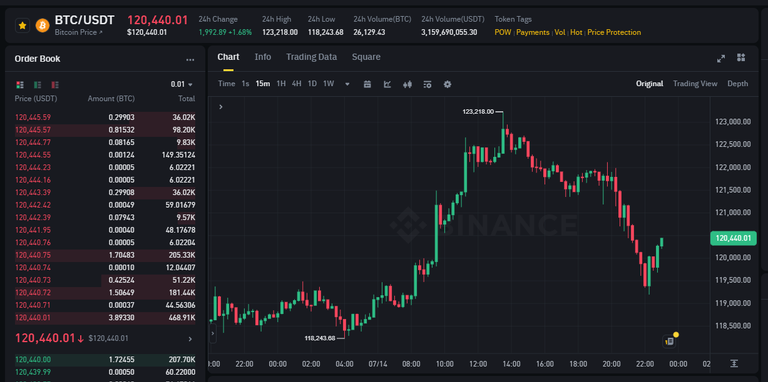Viewport: 768px width, 382px height.
Task: Select the 15m chart interval
Action: point(263,84)
